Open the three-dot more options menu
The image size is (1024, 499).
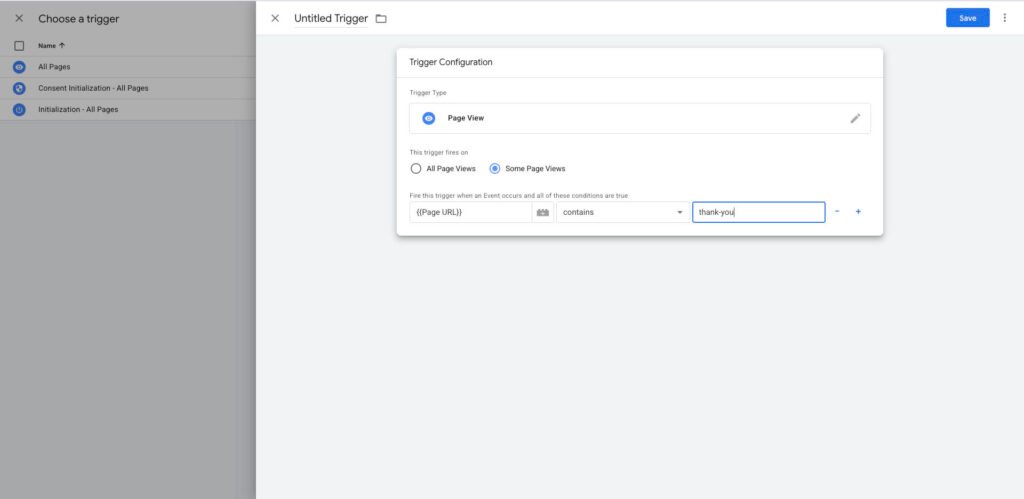(x=1004, y=18)
